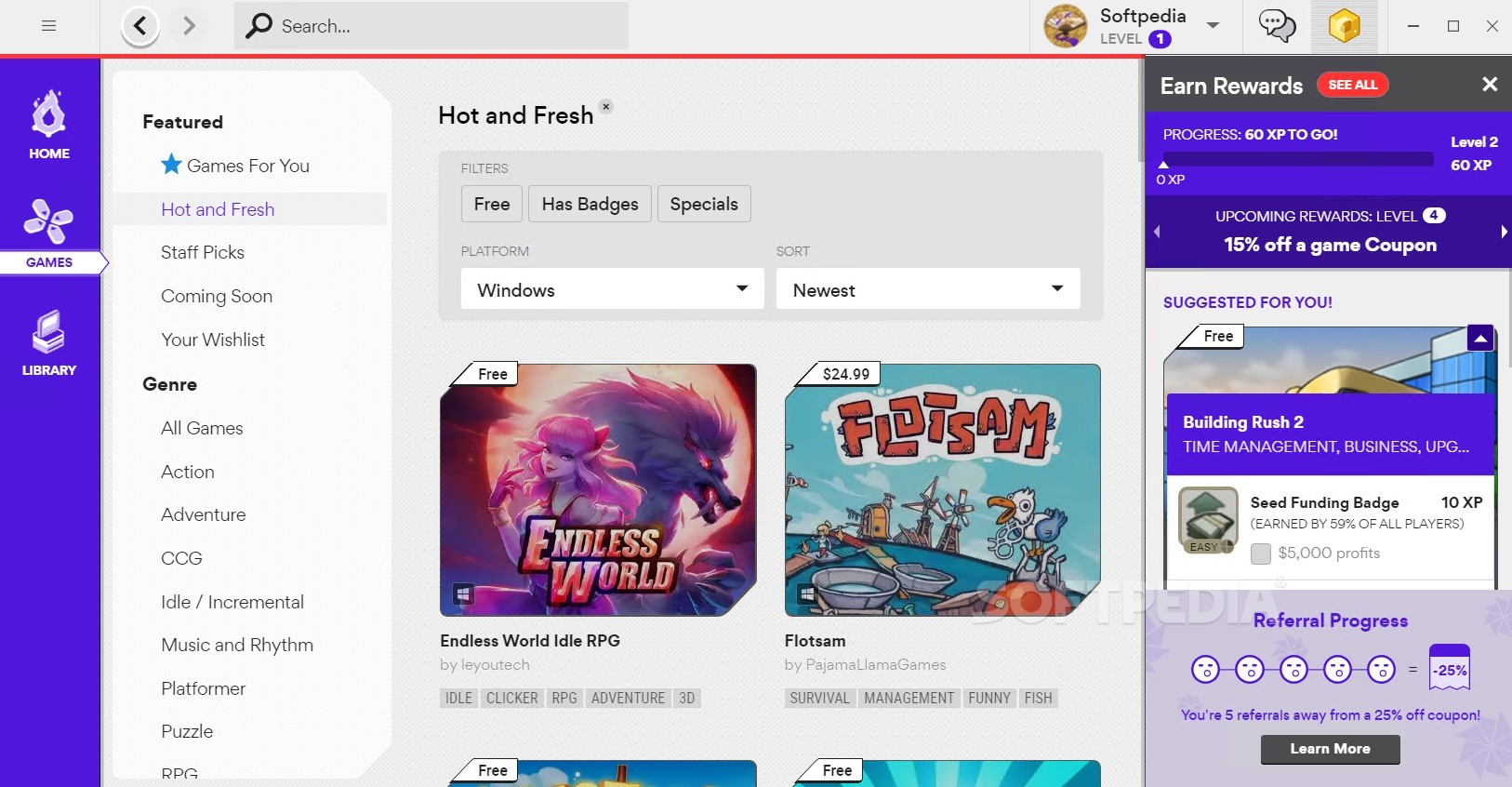Open Coming Soon list
The width and height of the screenshot is (1512, 787).
click(217, 296)
